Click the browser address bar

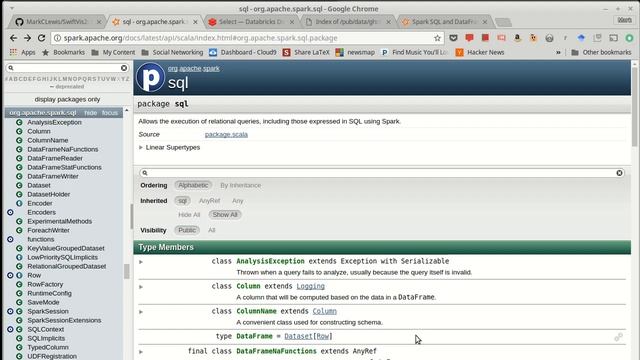point(247,38)
